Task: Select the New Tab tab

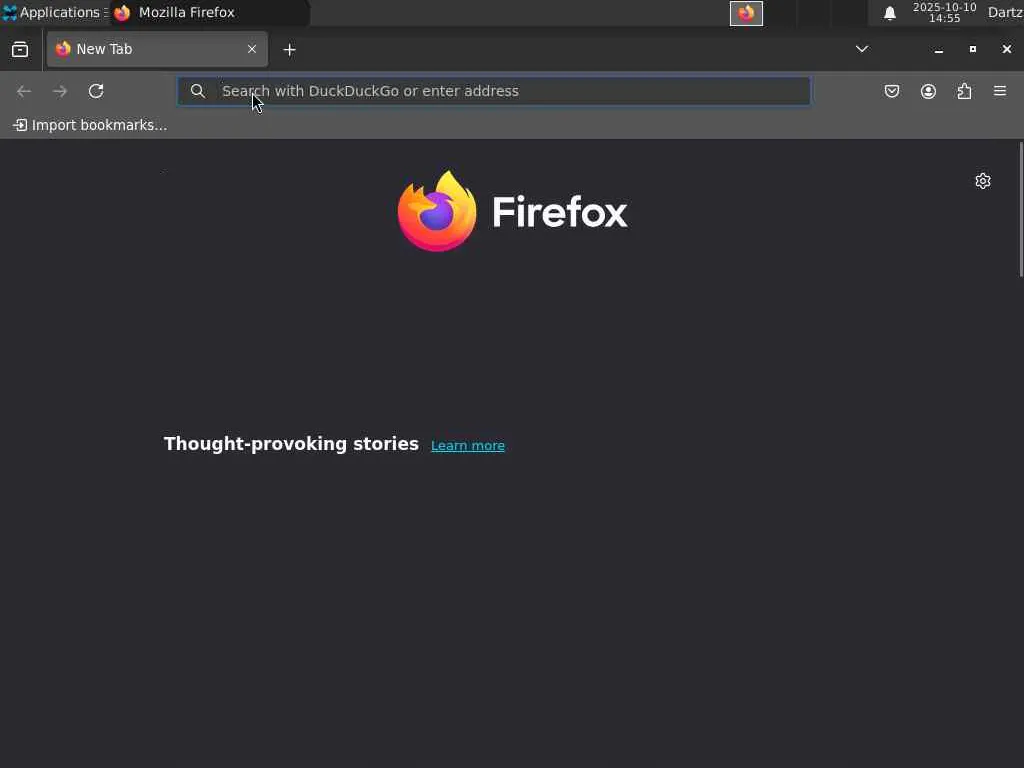Action: click(157, 49)
